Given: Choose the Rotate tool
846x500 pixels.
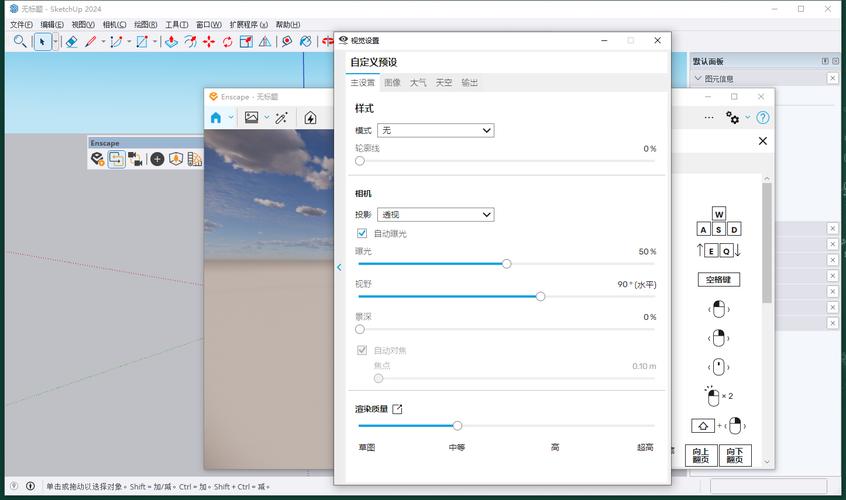Looking at the screenshot, I should 227,42.
